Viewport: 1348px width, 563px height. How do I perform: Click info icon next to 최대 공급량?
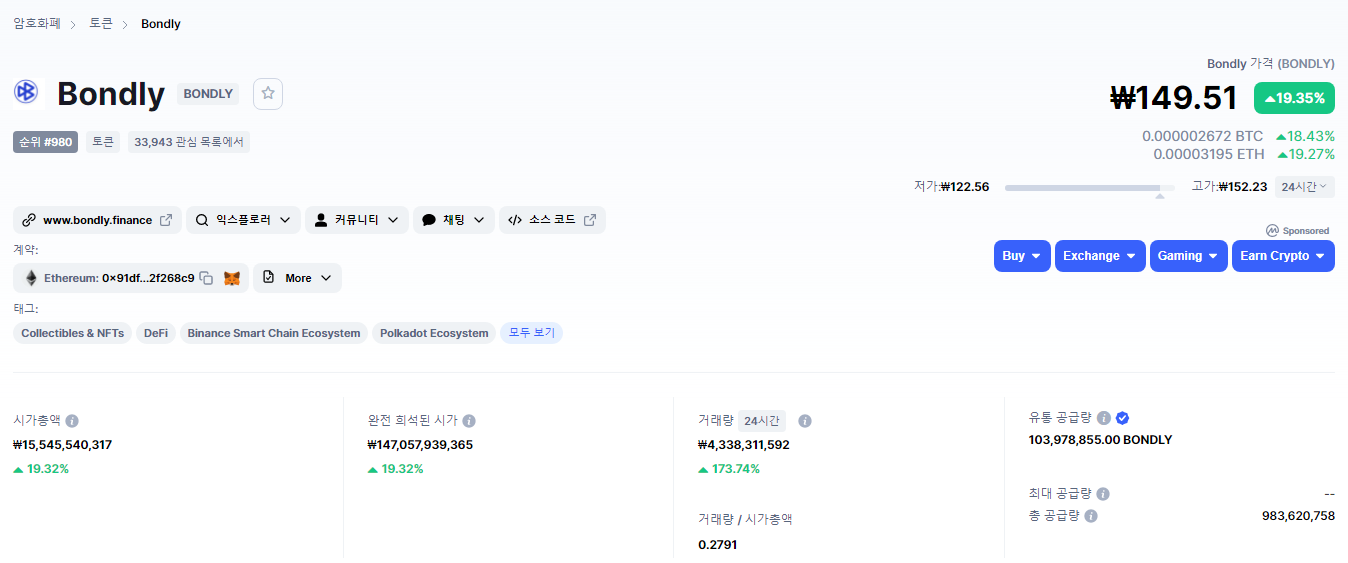(1103, 494)
